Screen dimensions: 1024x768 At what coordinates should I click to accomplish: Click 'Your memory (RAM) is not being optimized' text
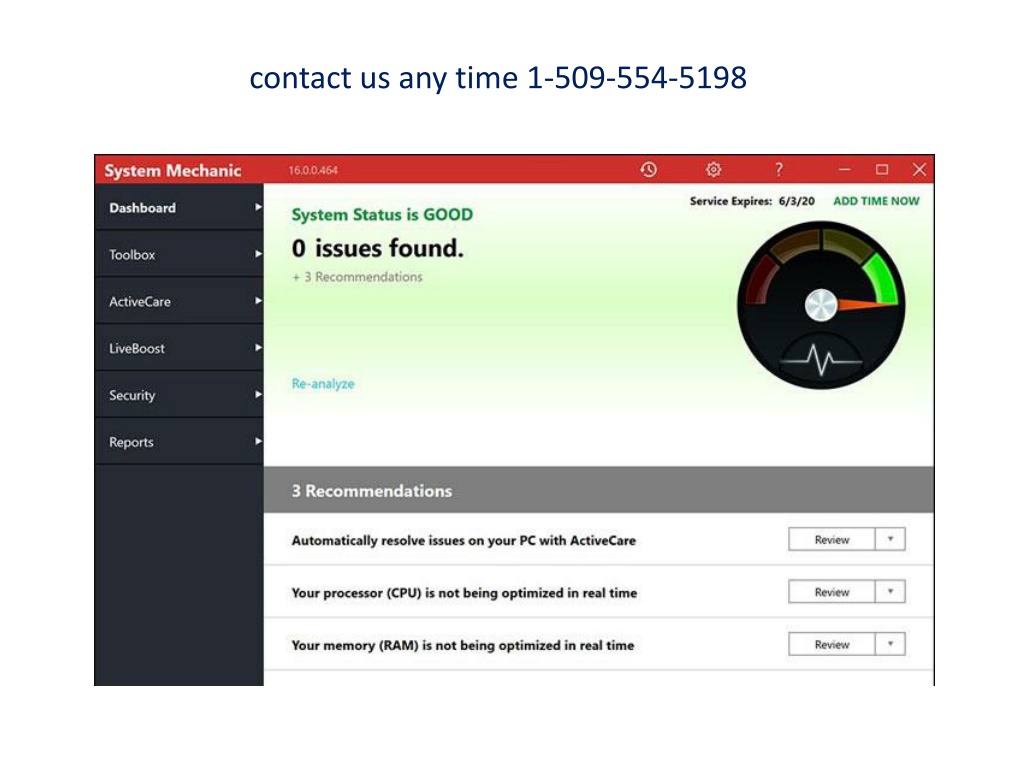[462, 645]
